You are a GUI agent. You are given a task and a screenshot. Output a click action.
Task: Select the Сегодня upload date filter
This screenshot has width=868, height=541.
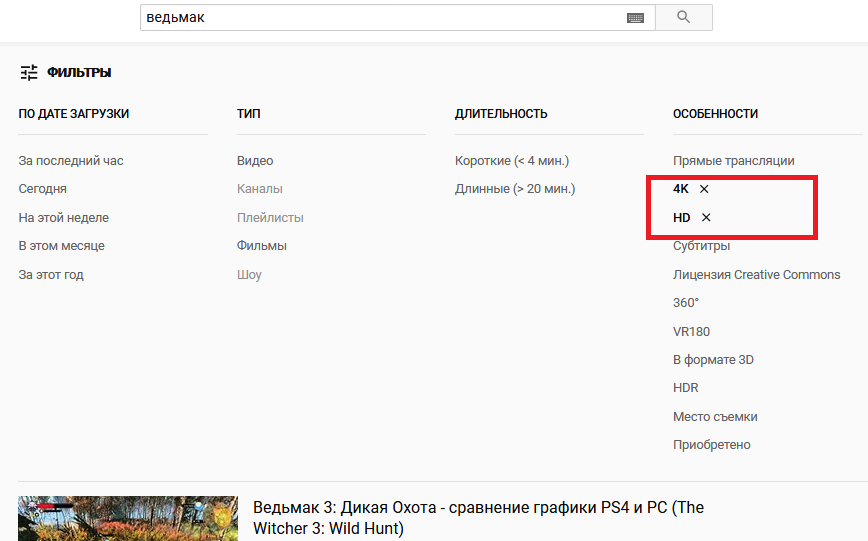click(x=42, y=189)
